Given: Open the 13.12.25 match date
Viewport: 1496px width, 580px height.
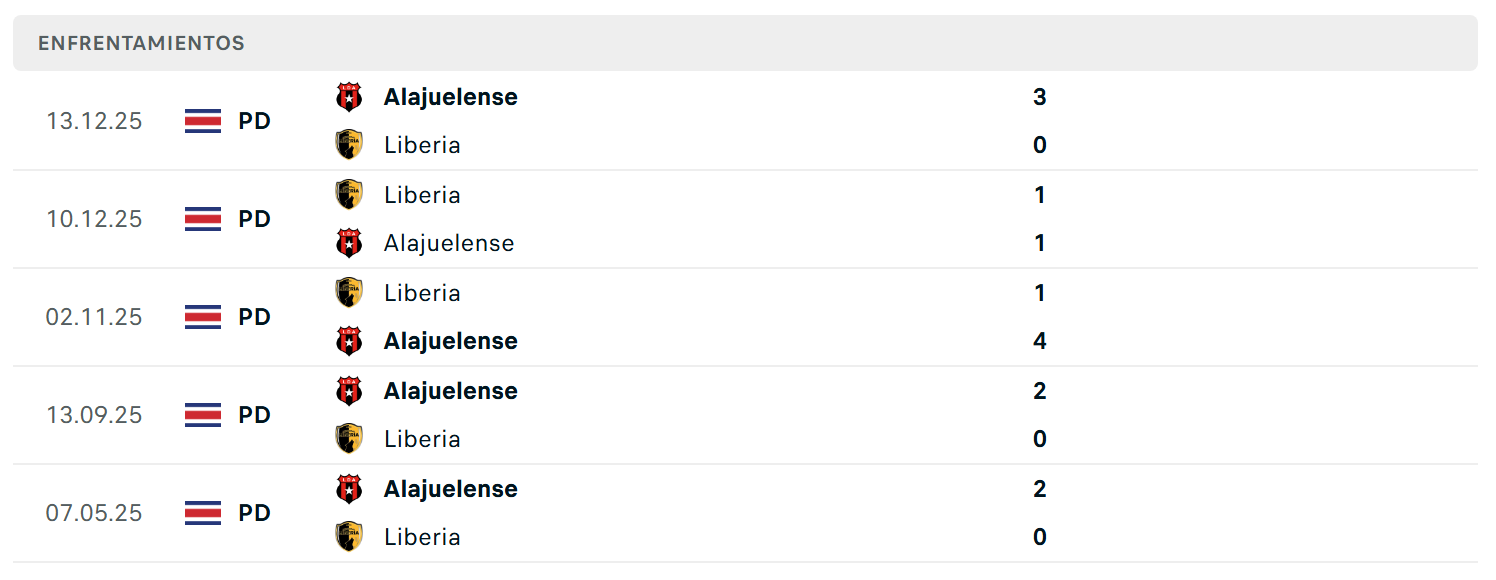Looking at the screenshot, I should tap(94, 121).
